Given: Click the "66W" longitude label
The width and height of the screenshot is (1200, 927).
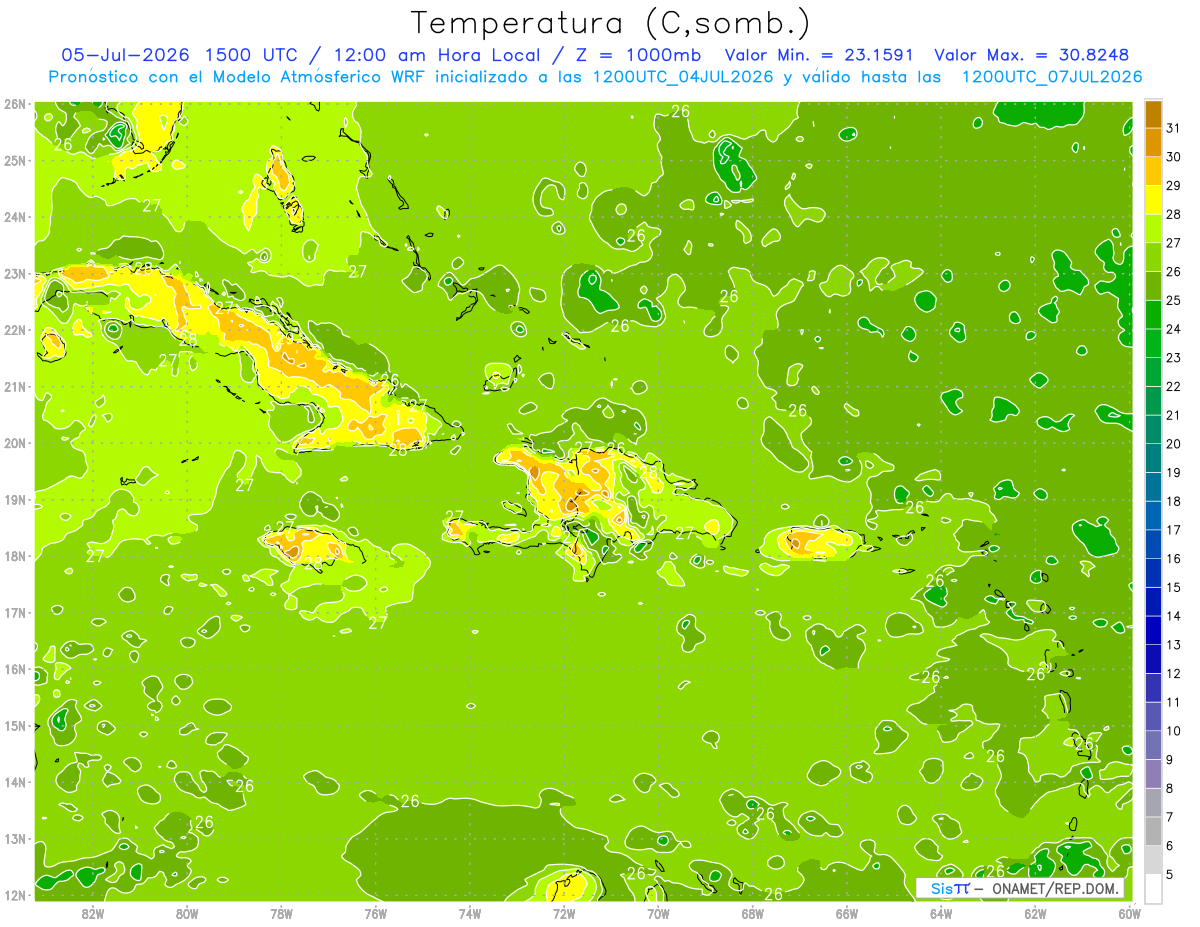Looking at the screenshot, I should [x=847, y=913].
